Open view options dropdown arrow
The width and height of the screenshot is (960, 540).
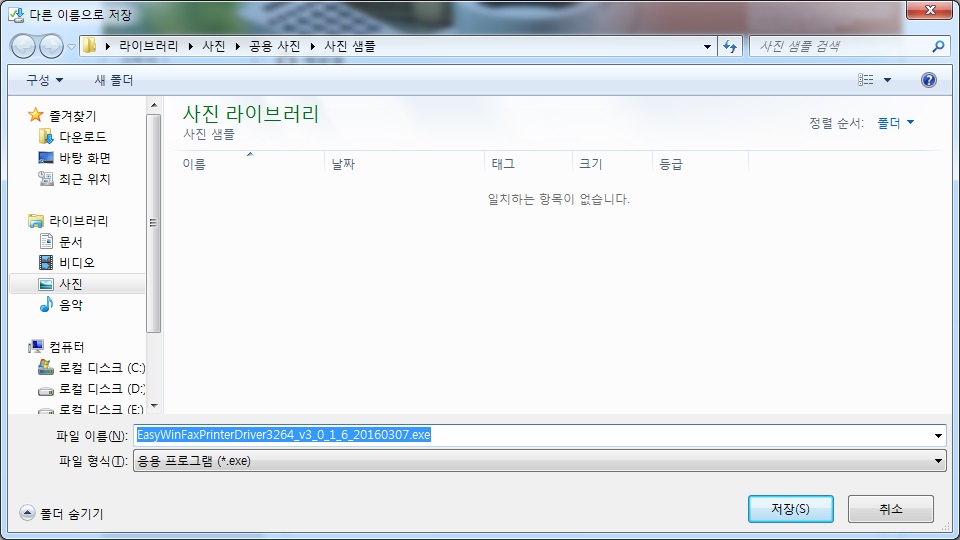(887, 80)
